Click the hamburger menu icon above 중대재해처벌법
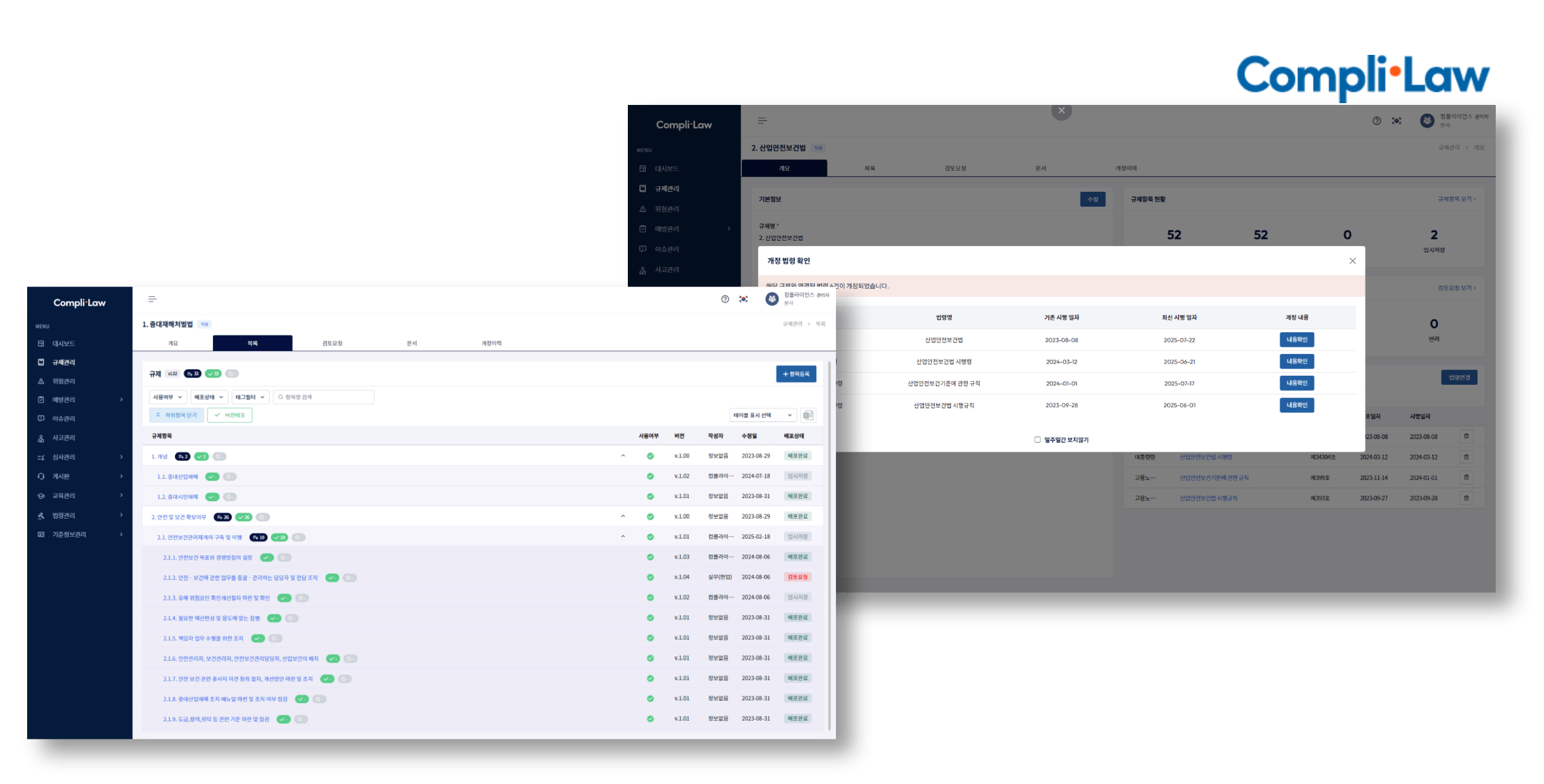The image size is (1544, 784). [152, 299]
